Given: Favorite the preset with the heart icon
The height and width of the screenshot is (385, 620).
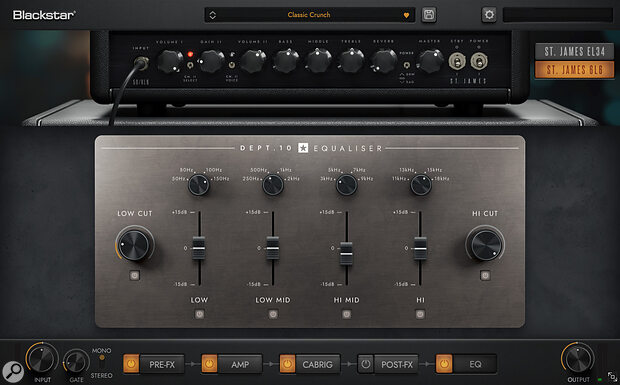Looking at the screenshot, I should click(406, 15).
